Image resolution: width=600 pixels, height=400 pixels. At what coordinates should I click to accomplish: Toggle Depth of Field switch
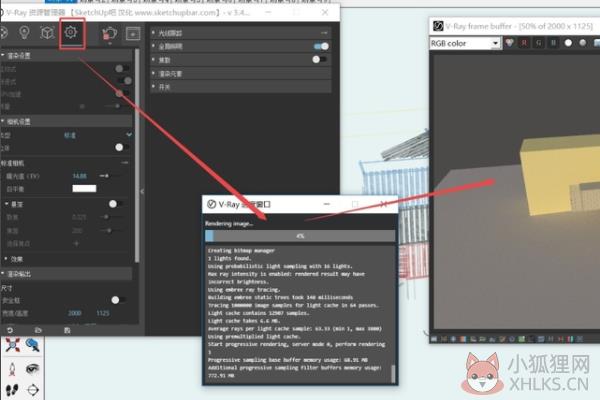(x=116, y=204)
